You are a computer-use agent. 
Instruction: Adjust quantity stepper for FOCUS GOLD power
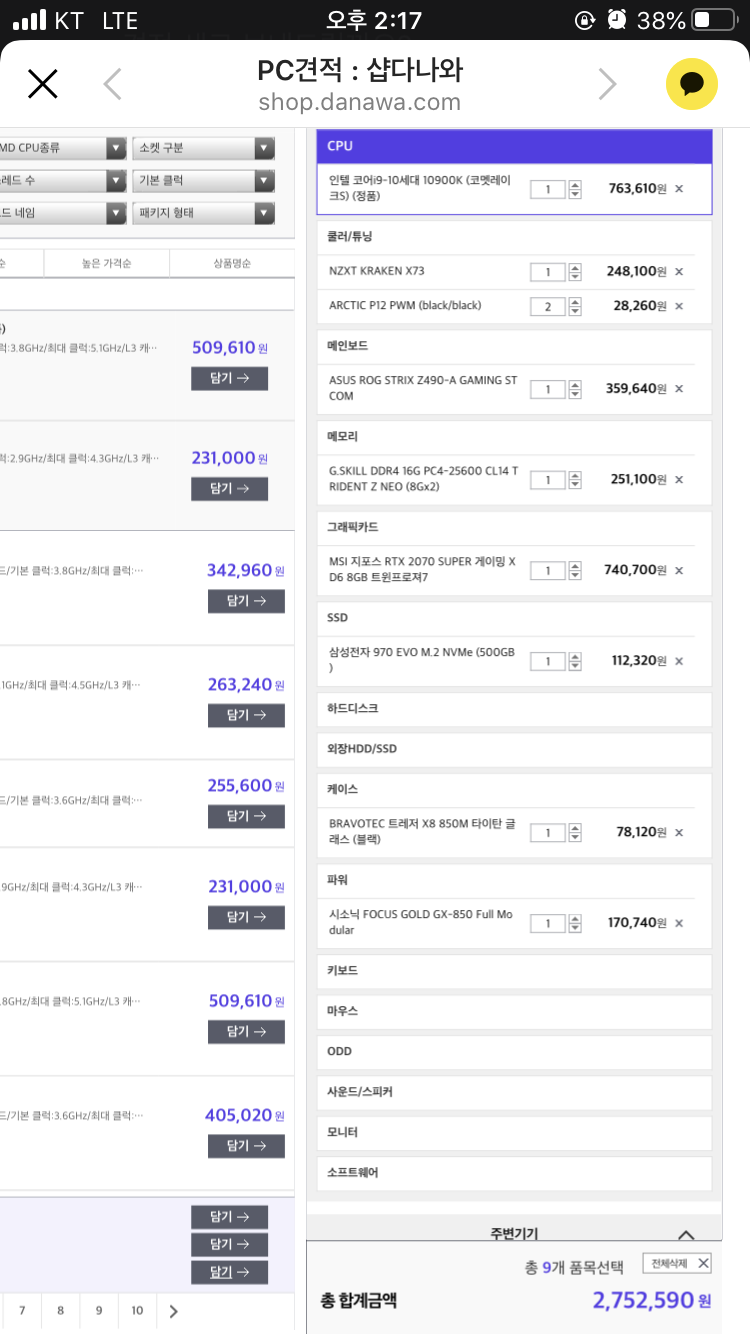(575, 923)
